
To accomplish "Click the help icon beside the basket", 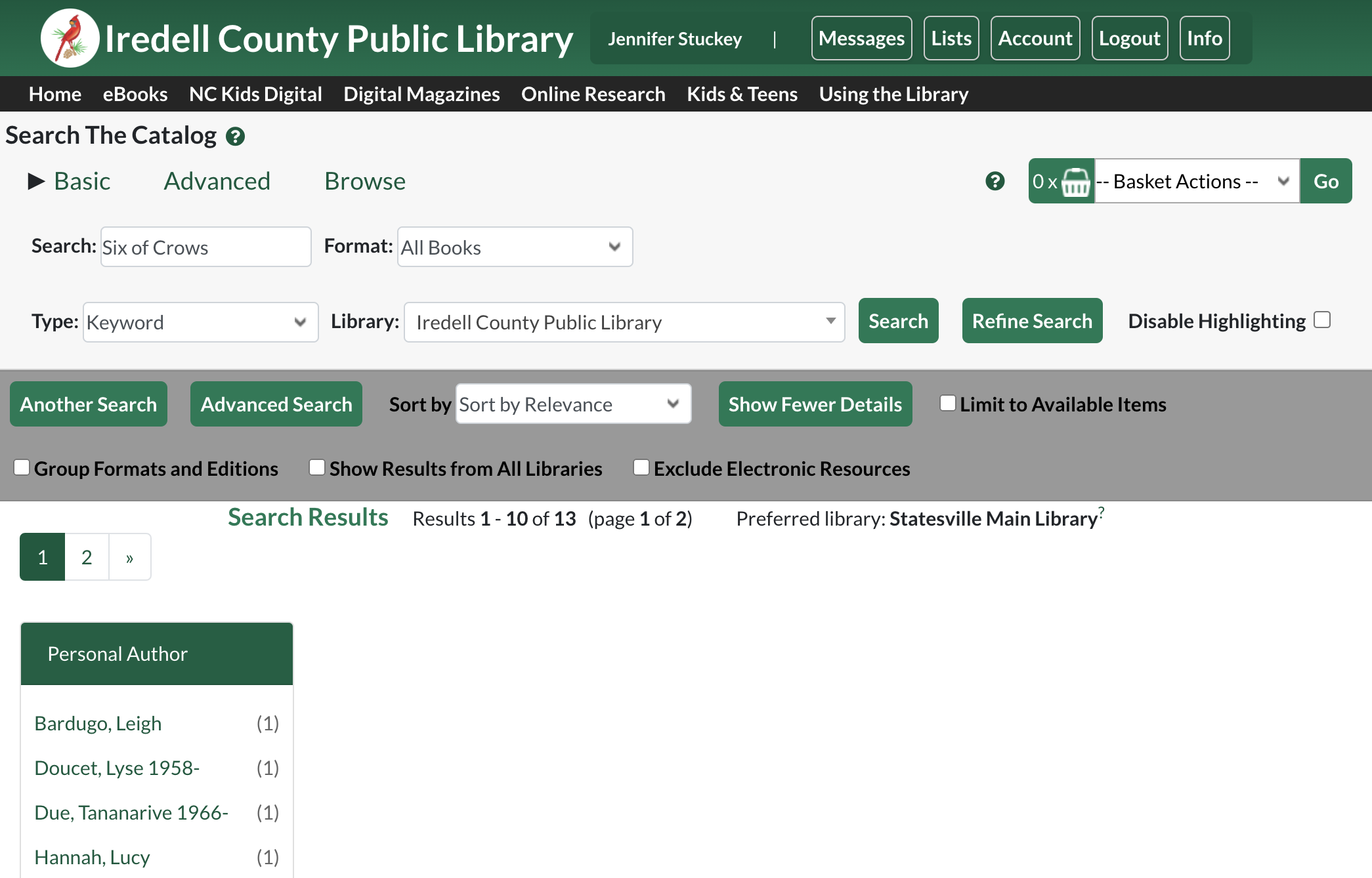I will point(995,181).
